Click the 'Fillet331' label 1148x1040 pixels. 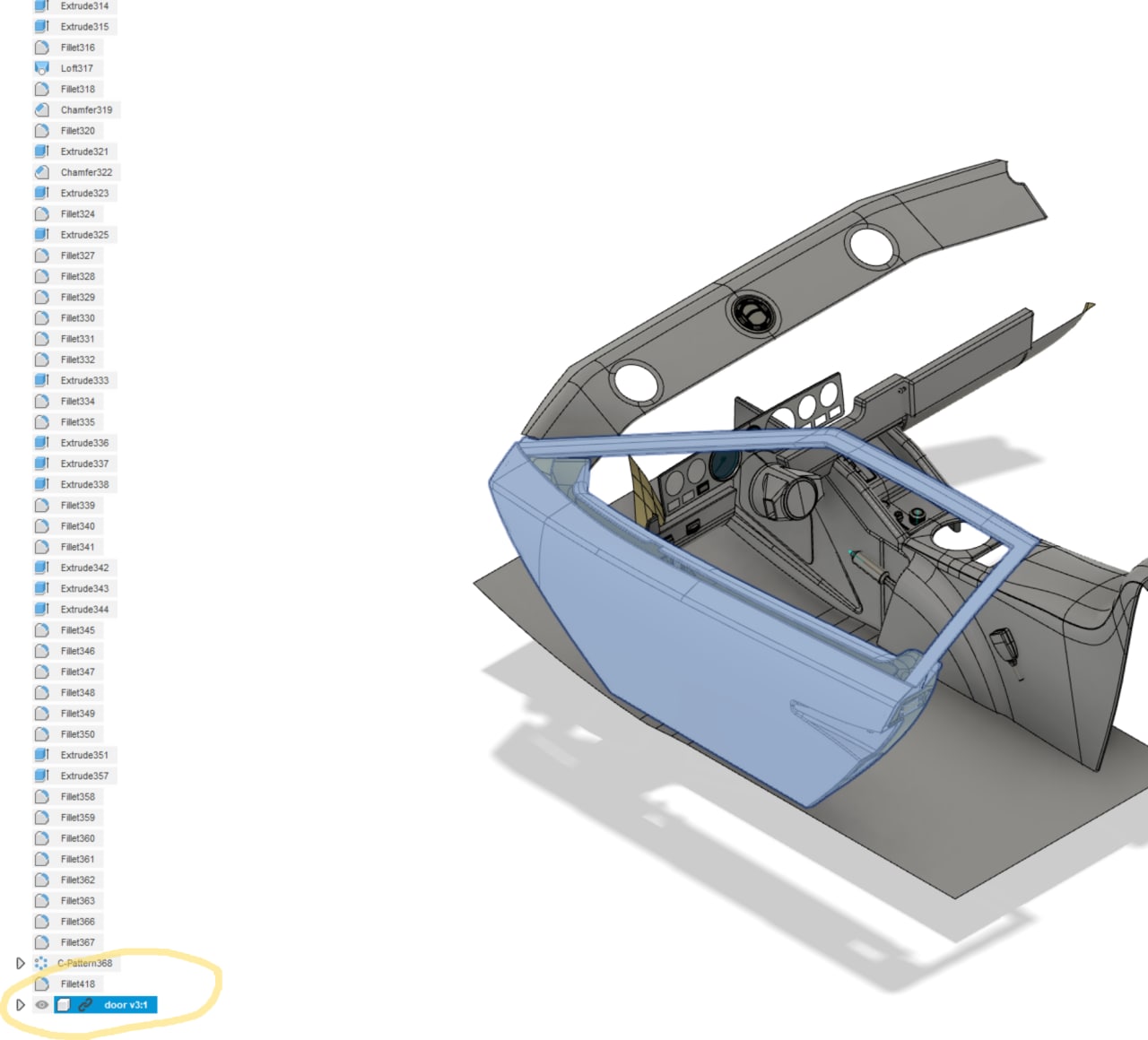(78, 339)
